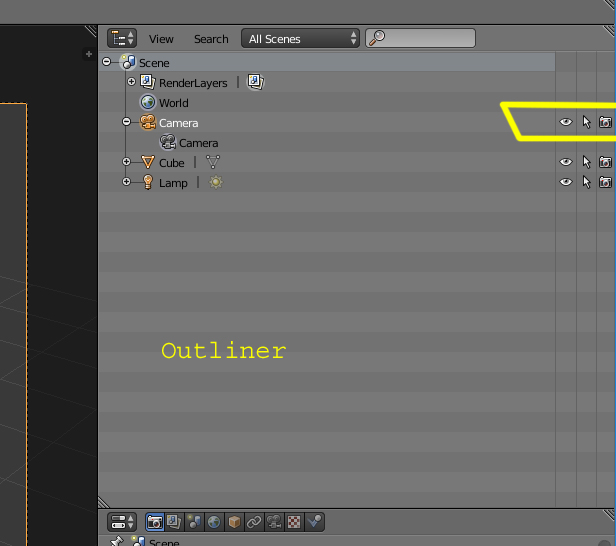Toggle Camera viewport visibility eye
Viewport: 616px width, 546px height.
(x=566, y=122)
